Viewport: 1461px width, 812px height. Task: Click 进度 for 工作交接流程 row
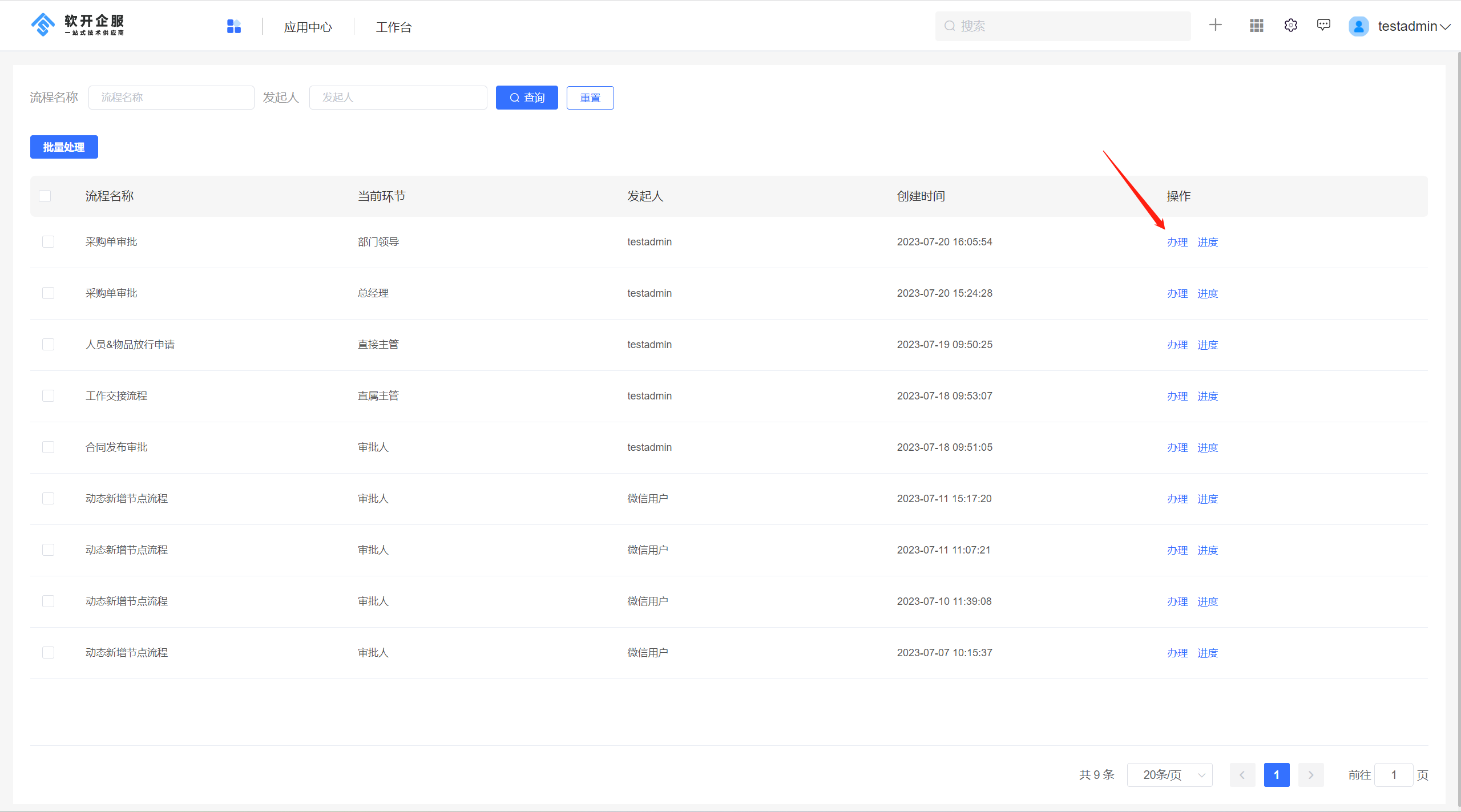(1208, 396)
